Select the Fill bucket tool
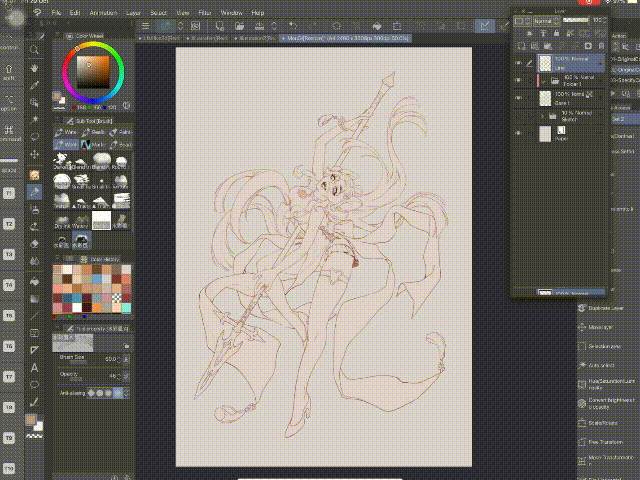The width and height of the screenshot is (640, 480). pos(35,280)
